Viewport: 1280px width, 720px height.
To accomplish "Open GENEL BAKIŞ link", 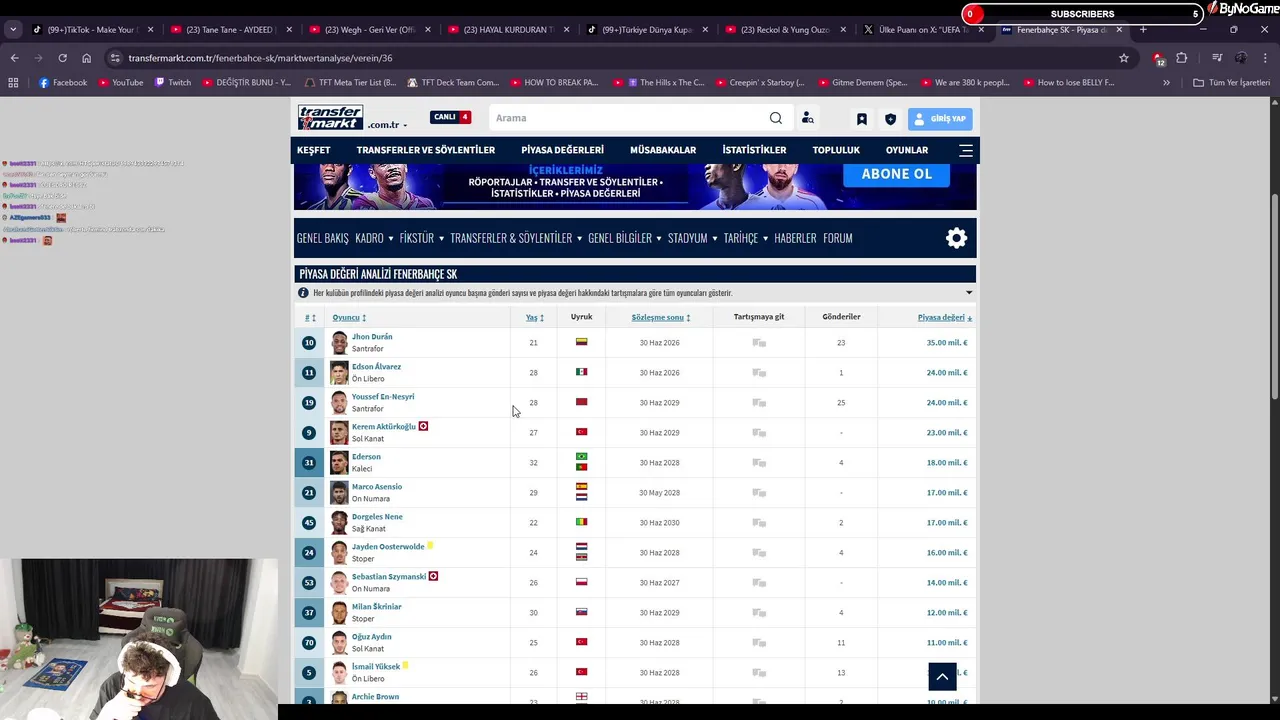I will [322, 238].
